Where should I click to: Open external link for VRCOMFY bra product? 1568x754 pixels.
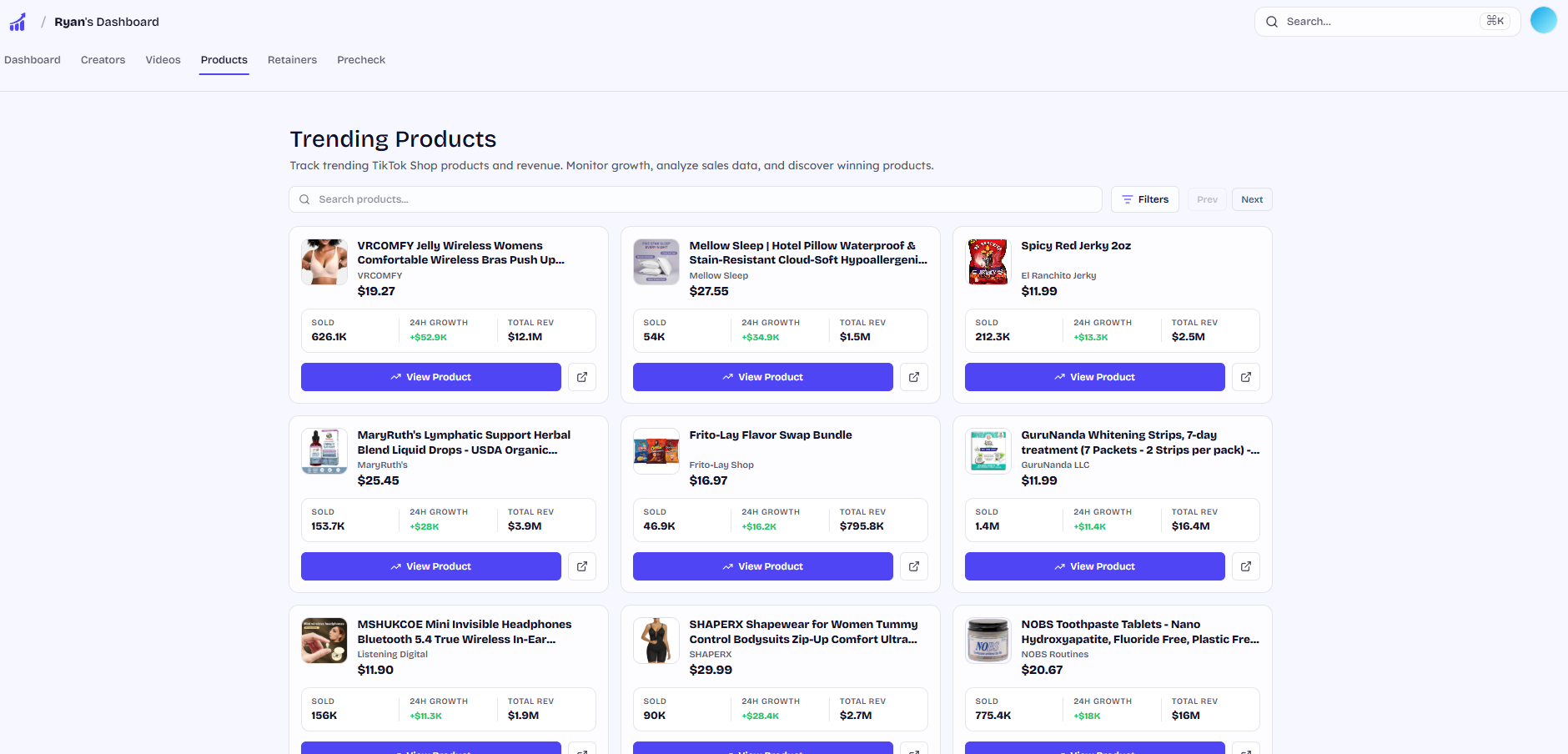coord(582,377)
